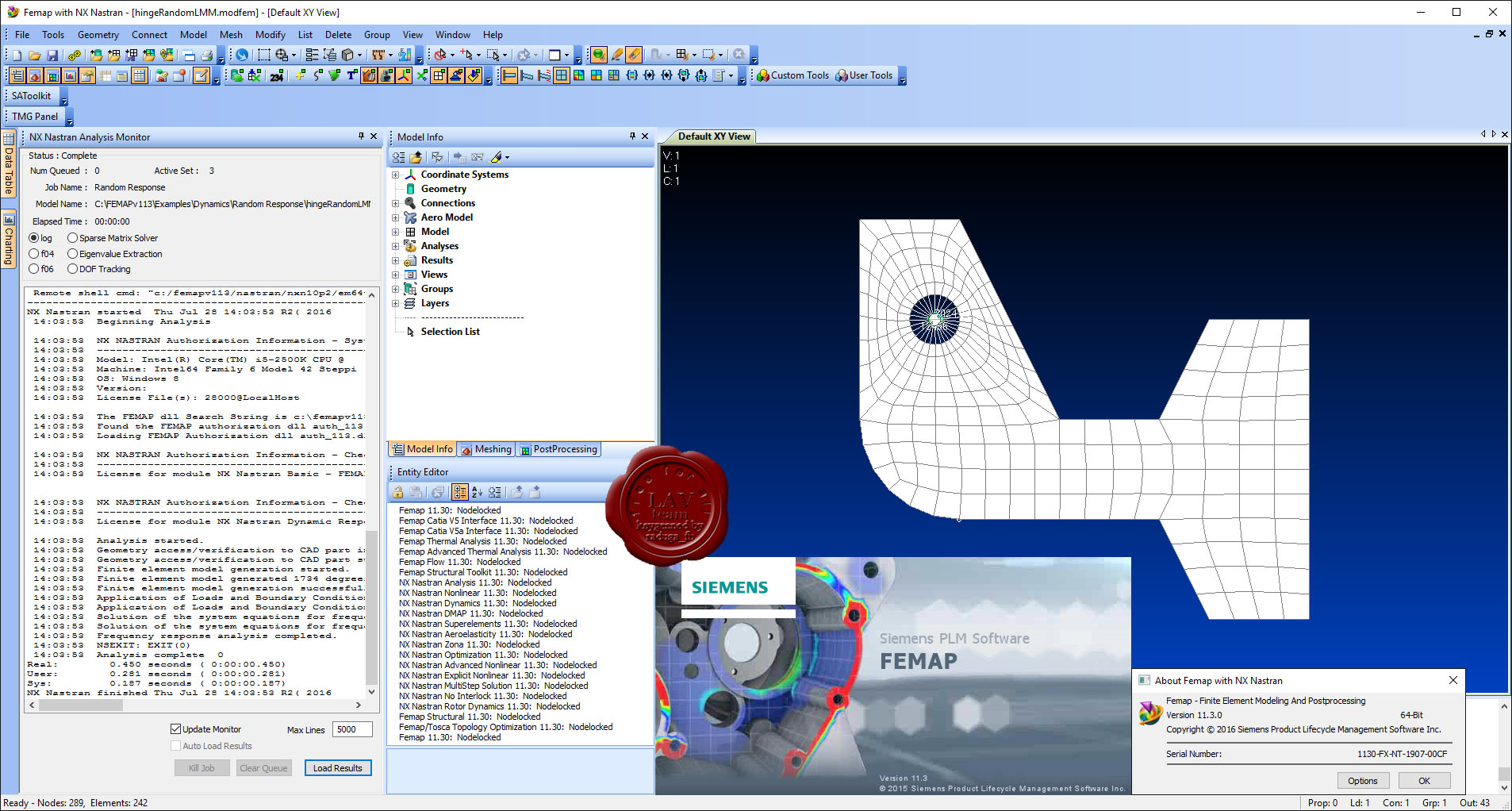The width and height of the screenshot is (1512, 811).
Task: Click the Entity Editor lock icon
Action: [398, 492]
